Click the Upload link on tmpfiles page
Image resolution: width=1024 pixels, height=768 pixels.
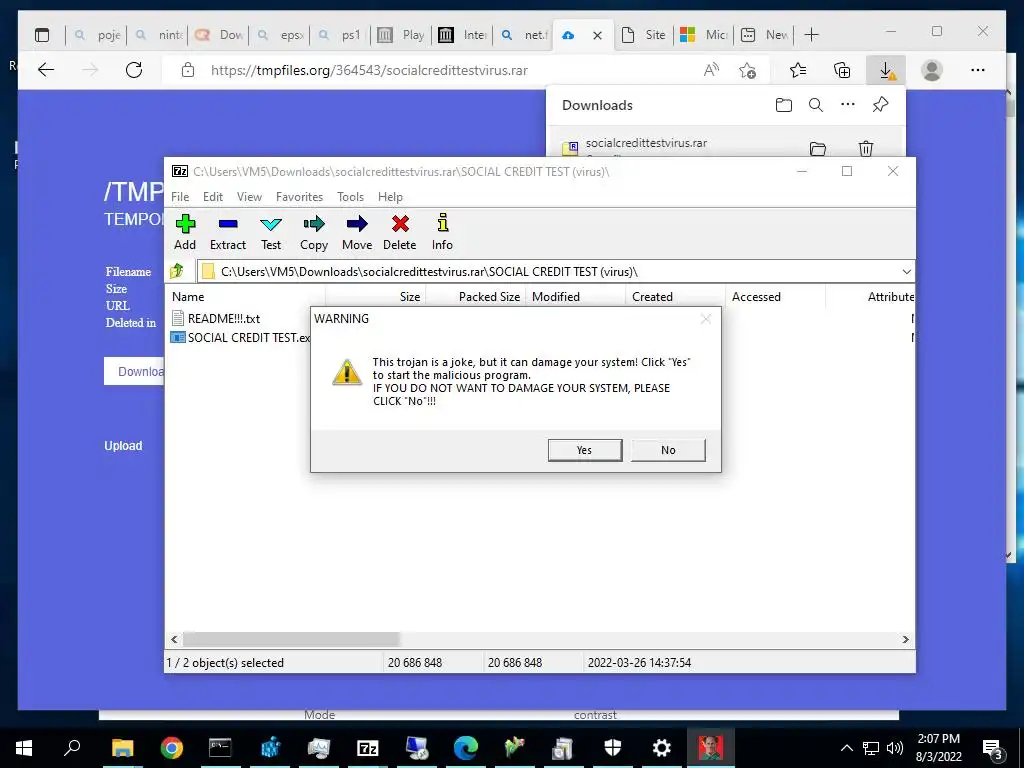click(x=123, y=445)
